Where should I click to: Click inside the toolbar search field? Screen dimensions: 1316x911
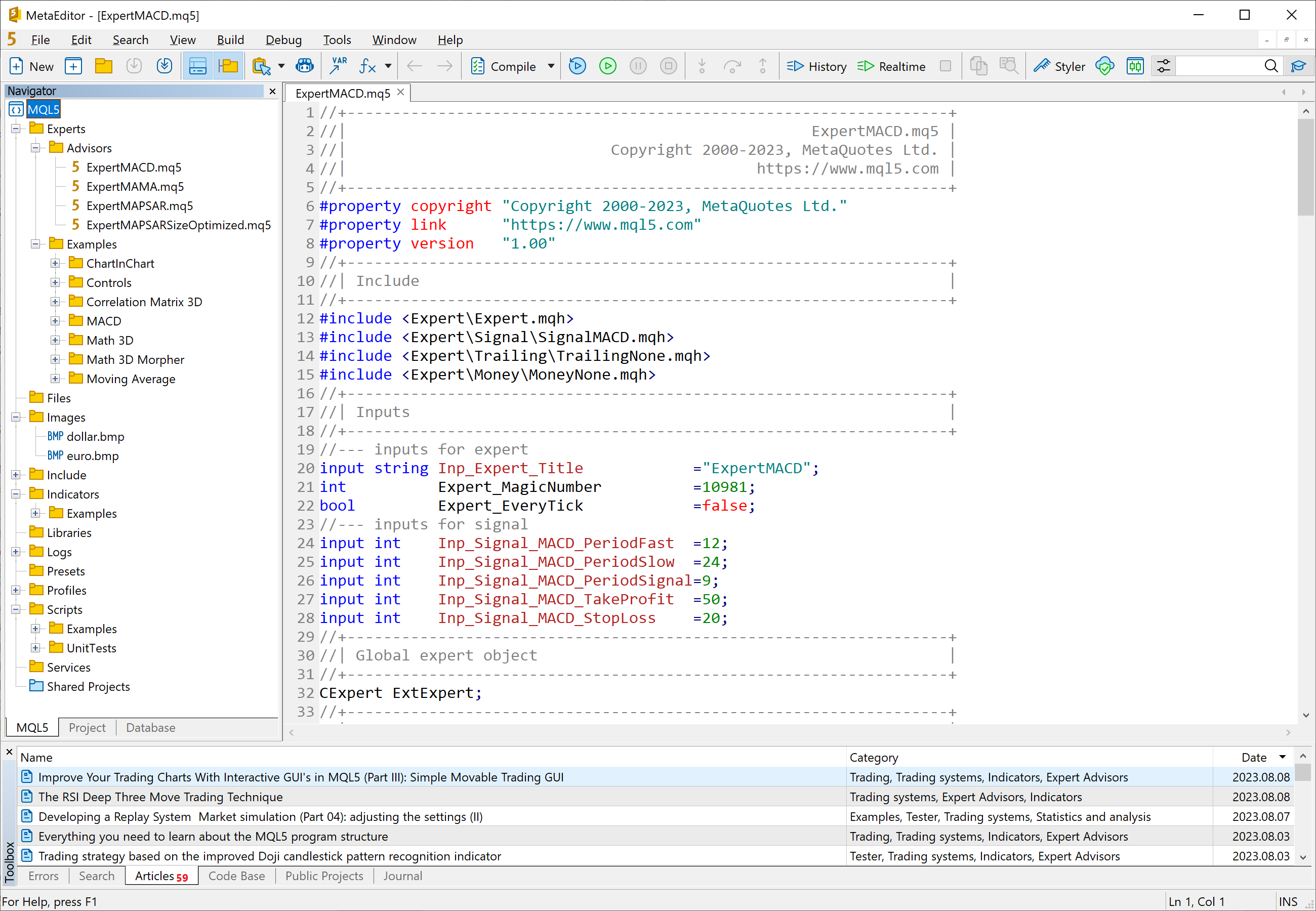coord(1221,66)
